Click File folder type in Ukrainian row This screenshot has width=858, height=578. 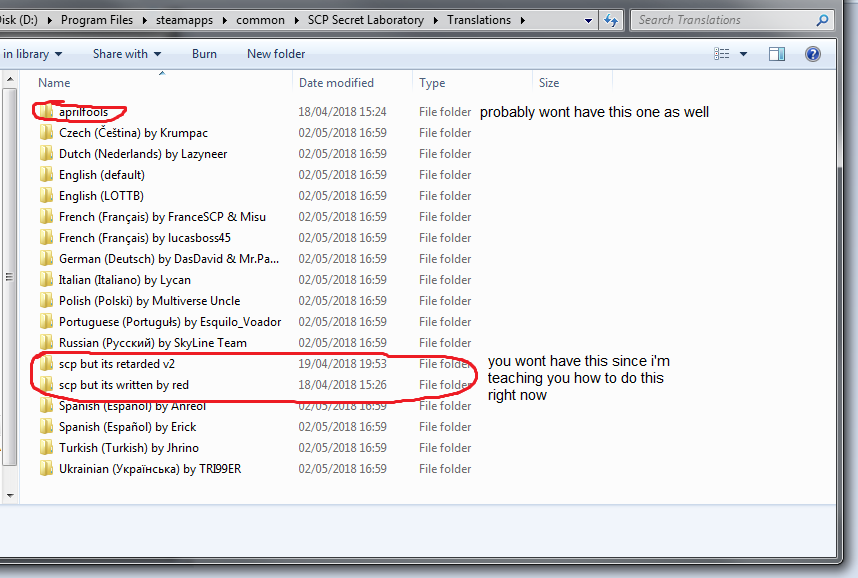point(445,469)
